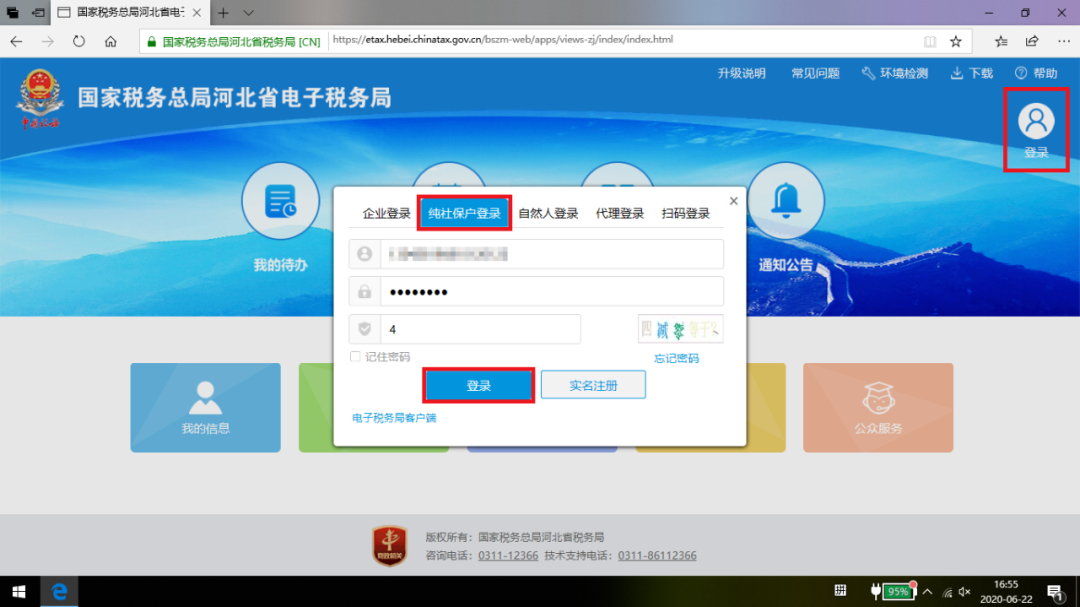Click the browser address bar URL

(x=503, y=40)
